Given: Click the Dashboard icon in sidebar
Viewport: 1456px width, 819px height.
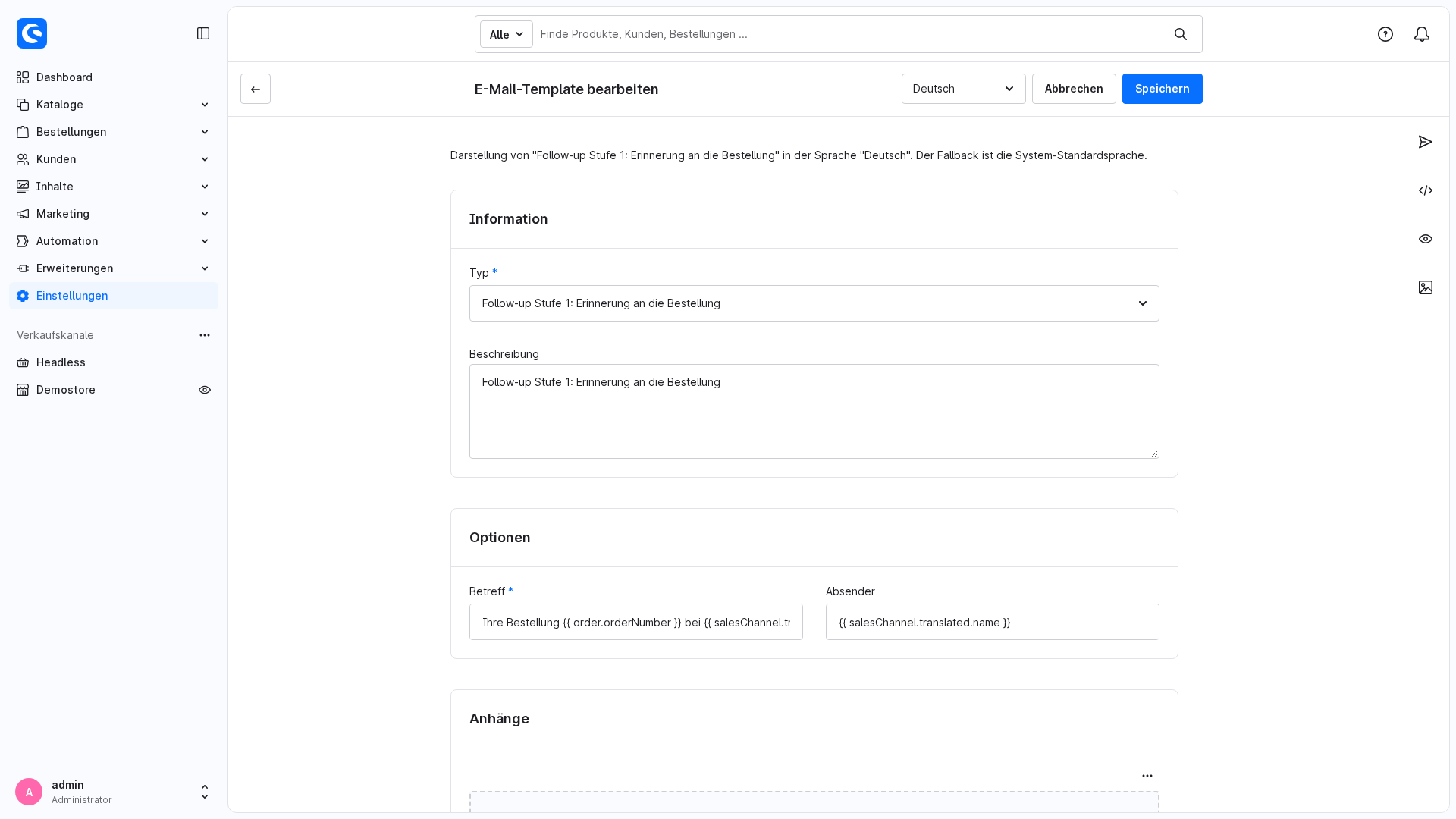Looking at the screenshot, I should click(x=23, y=77).
